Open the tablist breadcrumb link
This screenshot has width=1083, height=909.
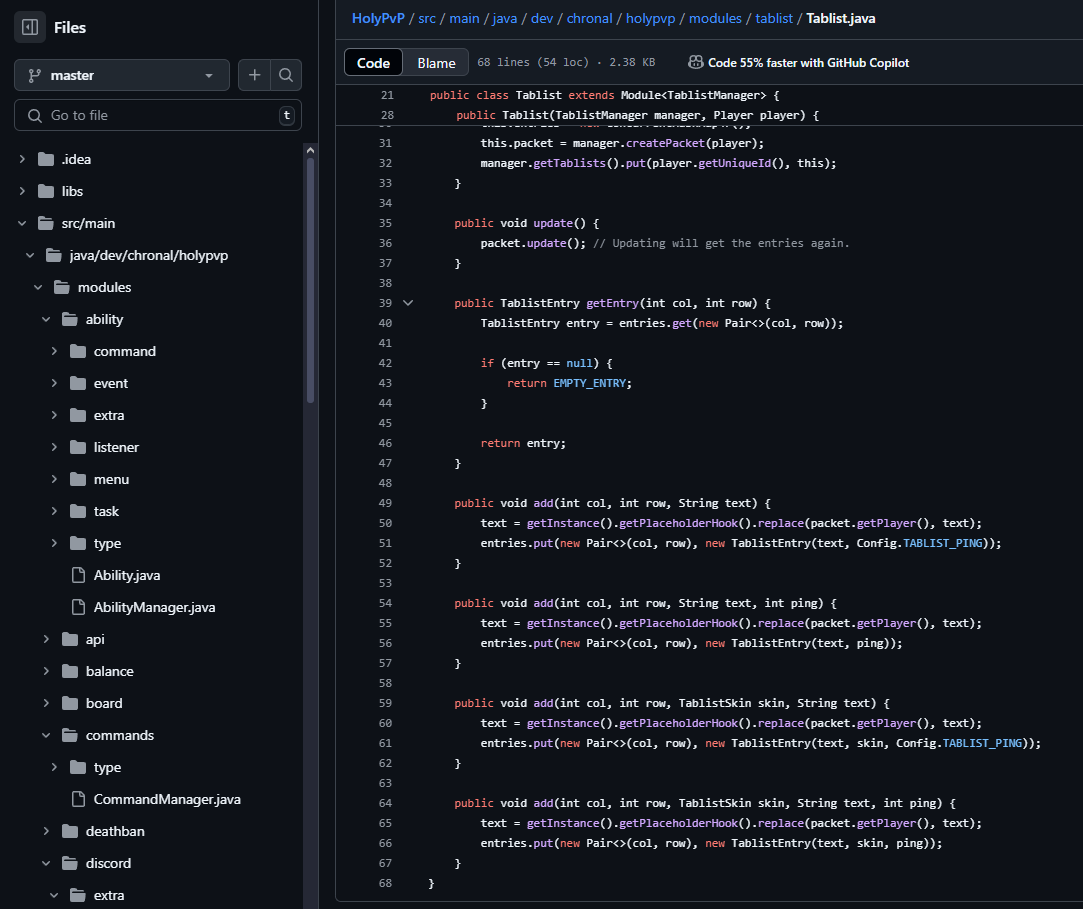click(774, 19)
